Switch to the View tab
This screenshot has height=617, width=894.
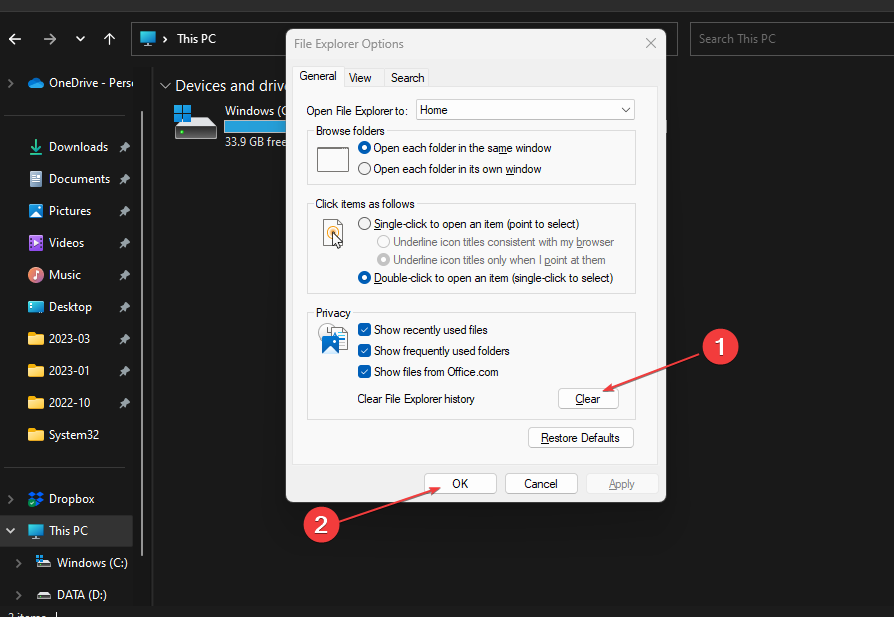(x=360, y=78)
